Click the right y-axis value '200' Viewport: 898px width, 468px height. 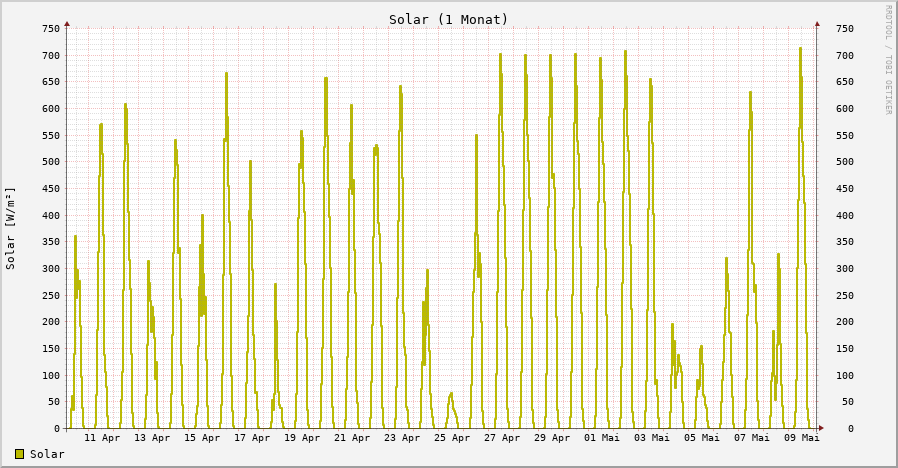point(845,322)
